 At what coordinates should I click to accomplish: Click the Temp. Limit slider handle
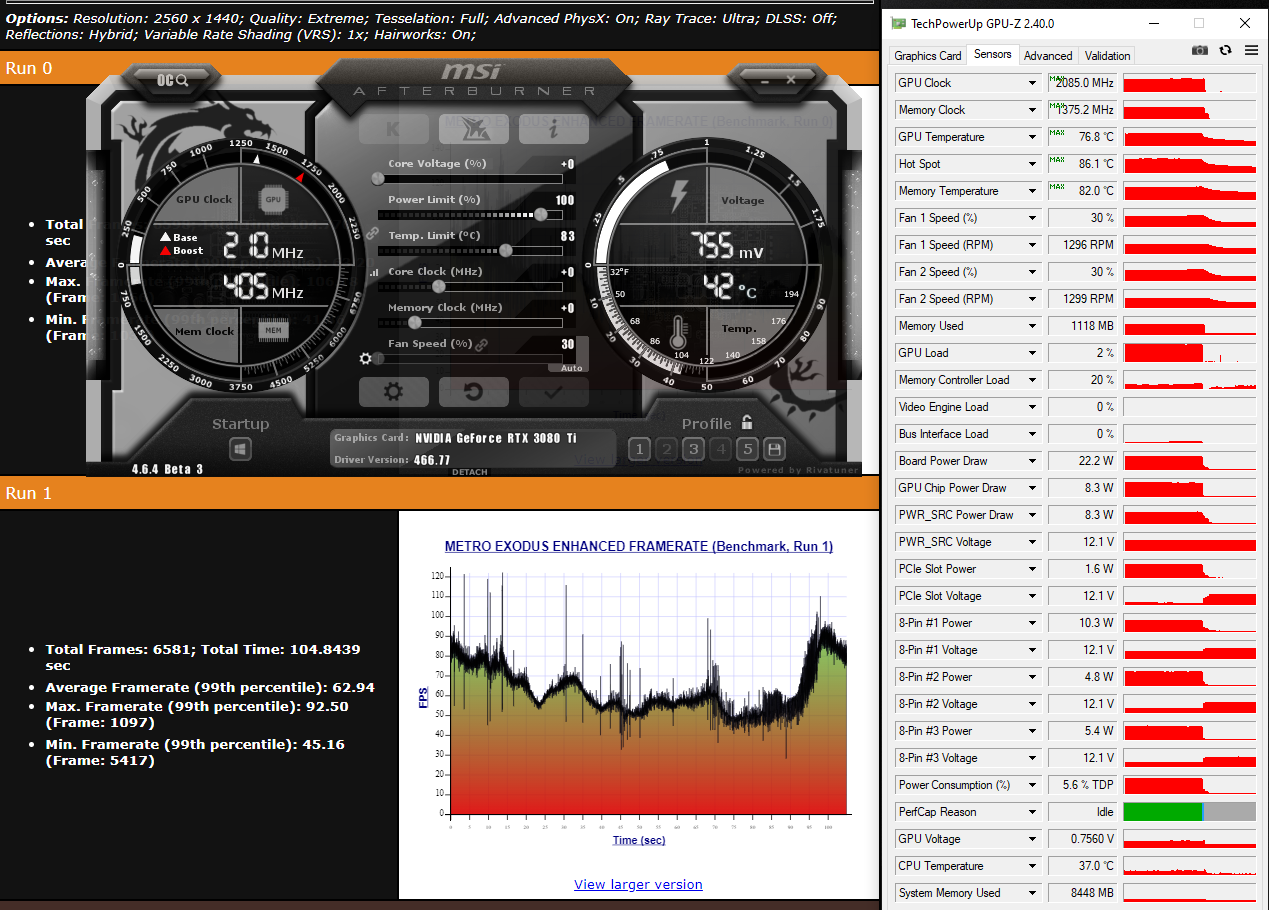tap(505, 250)
